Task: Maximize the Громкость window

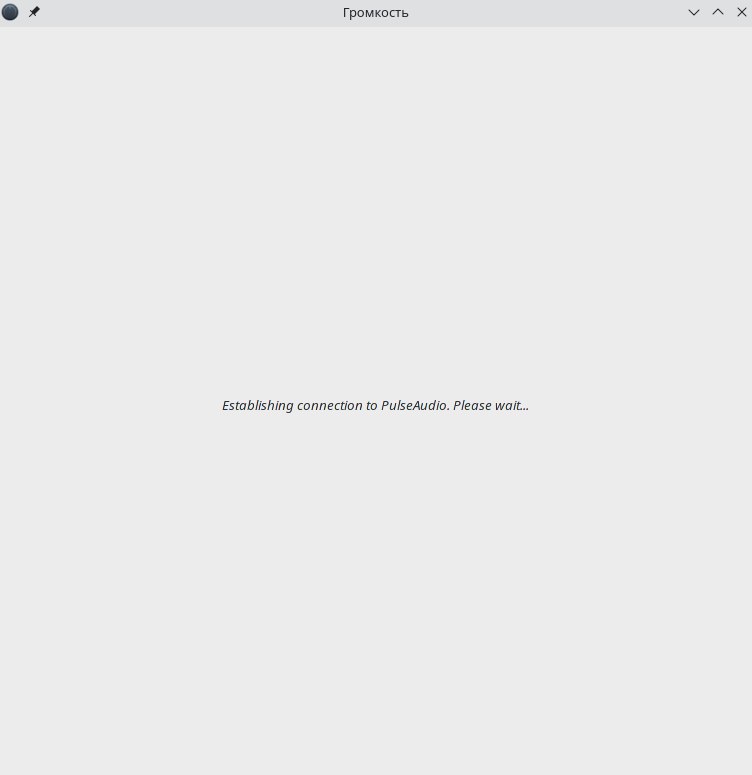Action: point(718,12)
